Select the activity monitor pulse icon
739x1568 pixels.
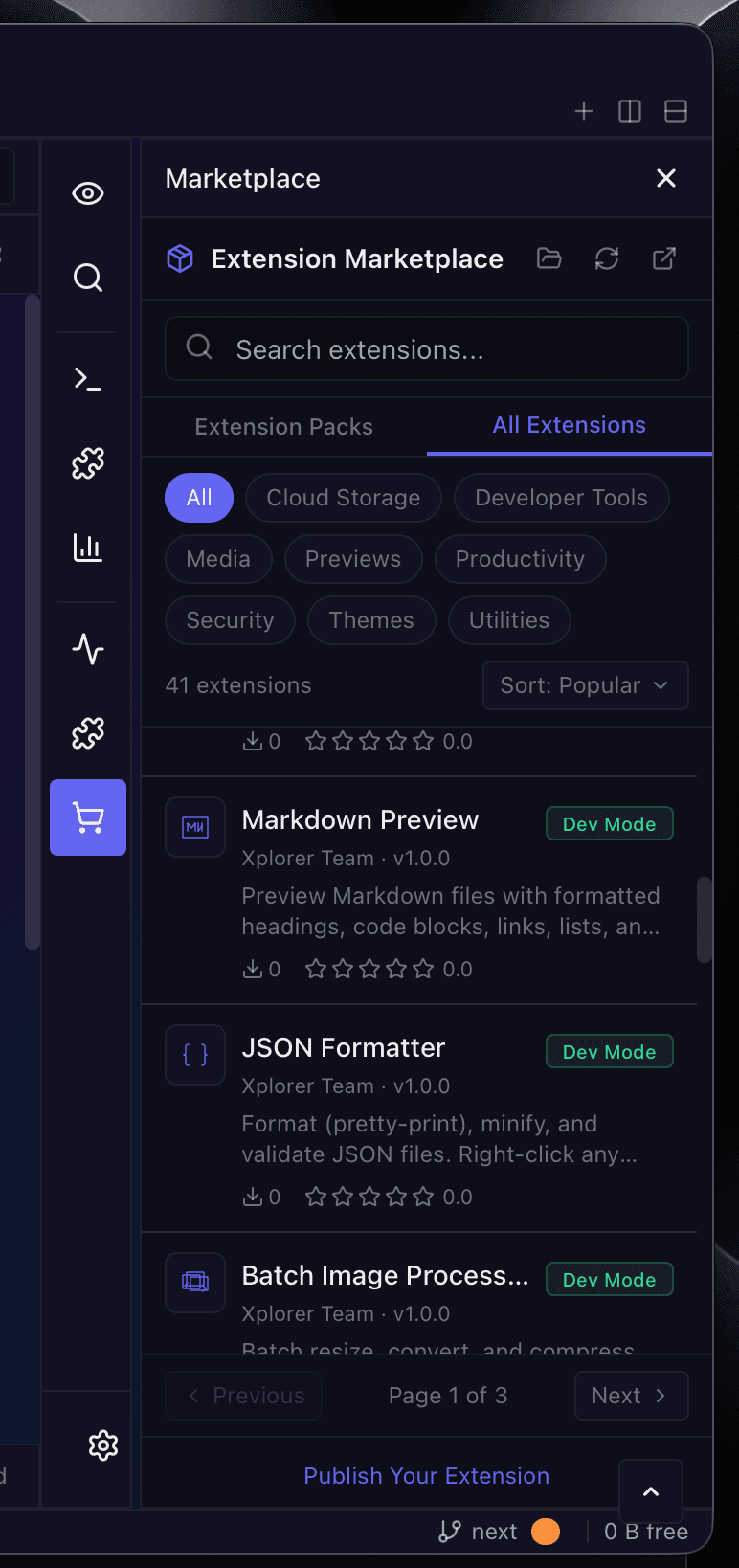coord(87,648)
